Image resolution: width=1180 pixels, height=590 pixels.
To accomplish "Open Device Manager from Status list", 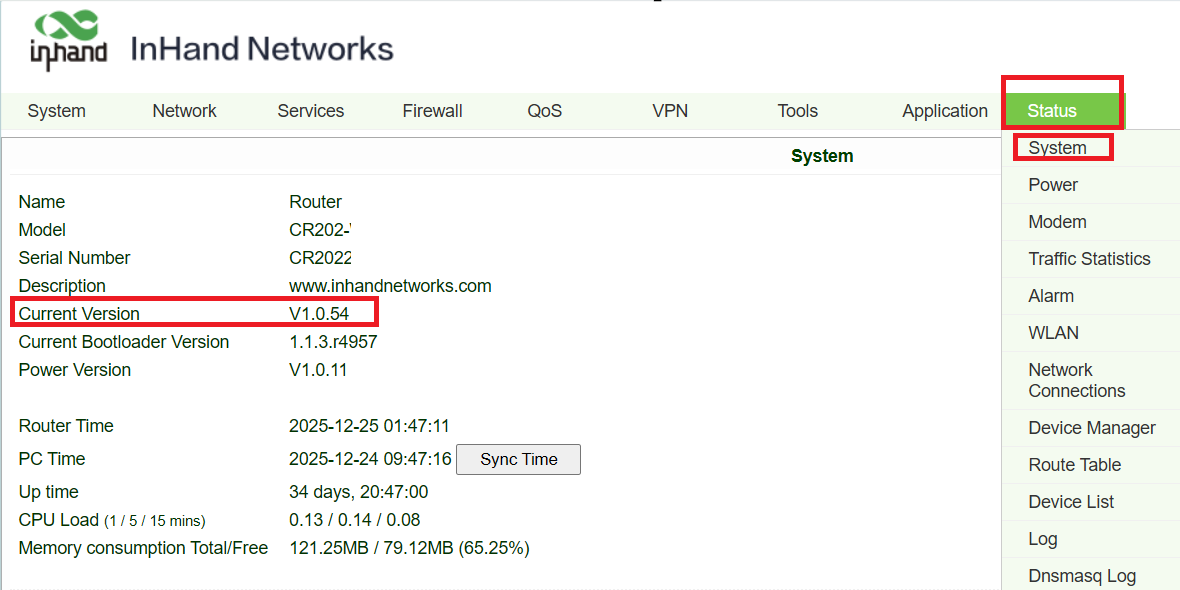I will coord(1091,428).
